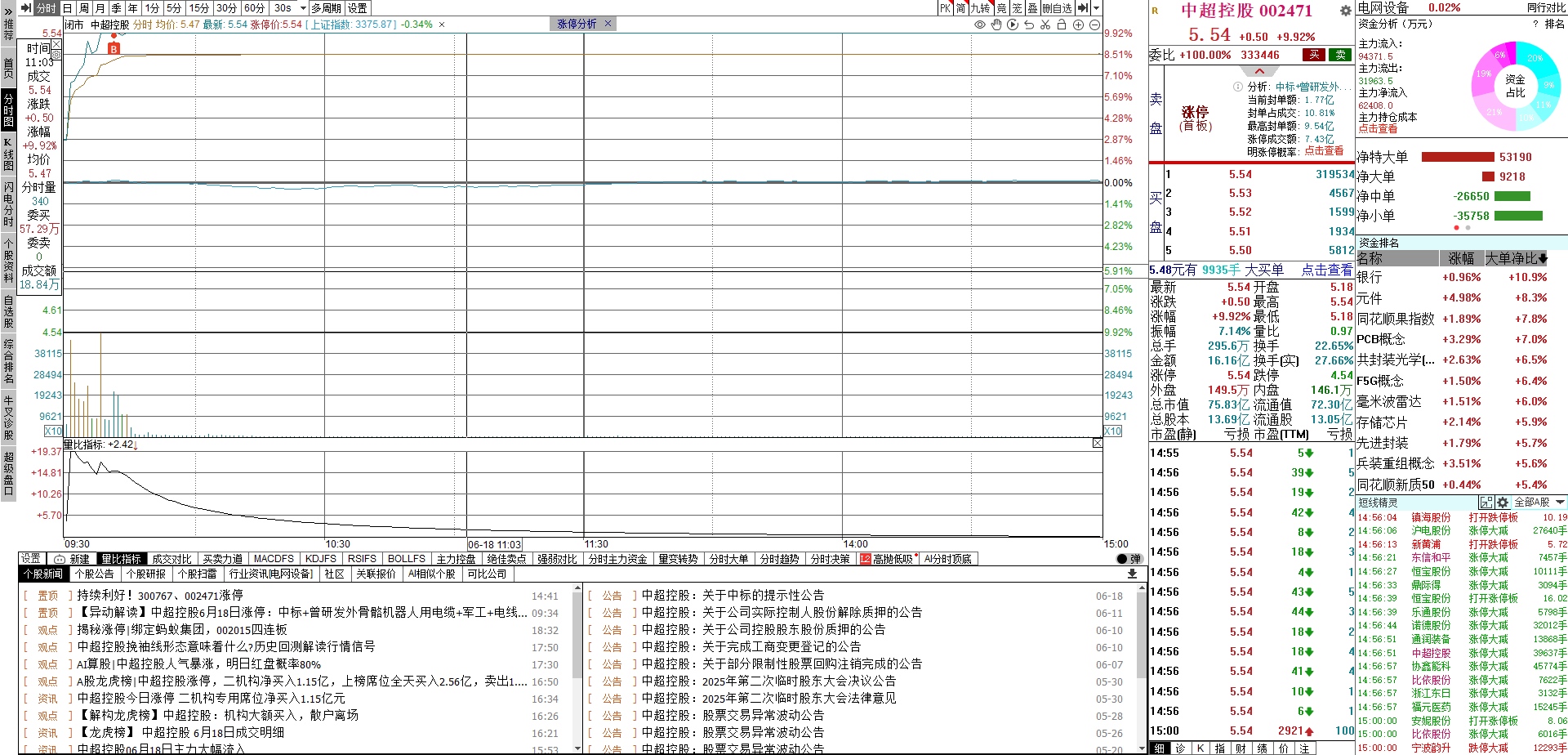Open chart 设置 in top toolbar
Viewport: 1568px width, 755px height.
[x=358, y=8]
